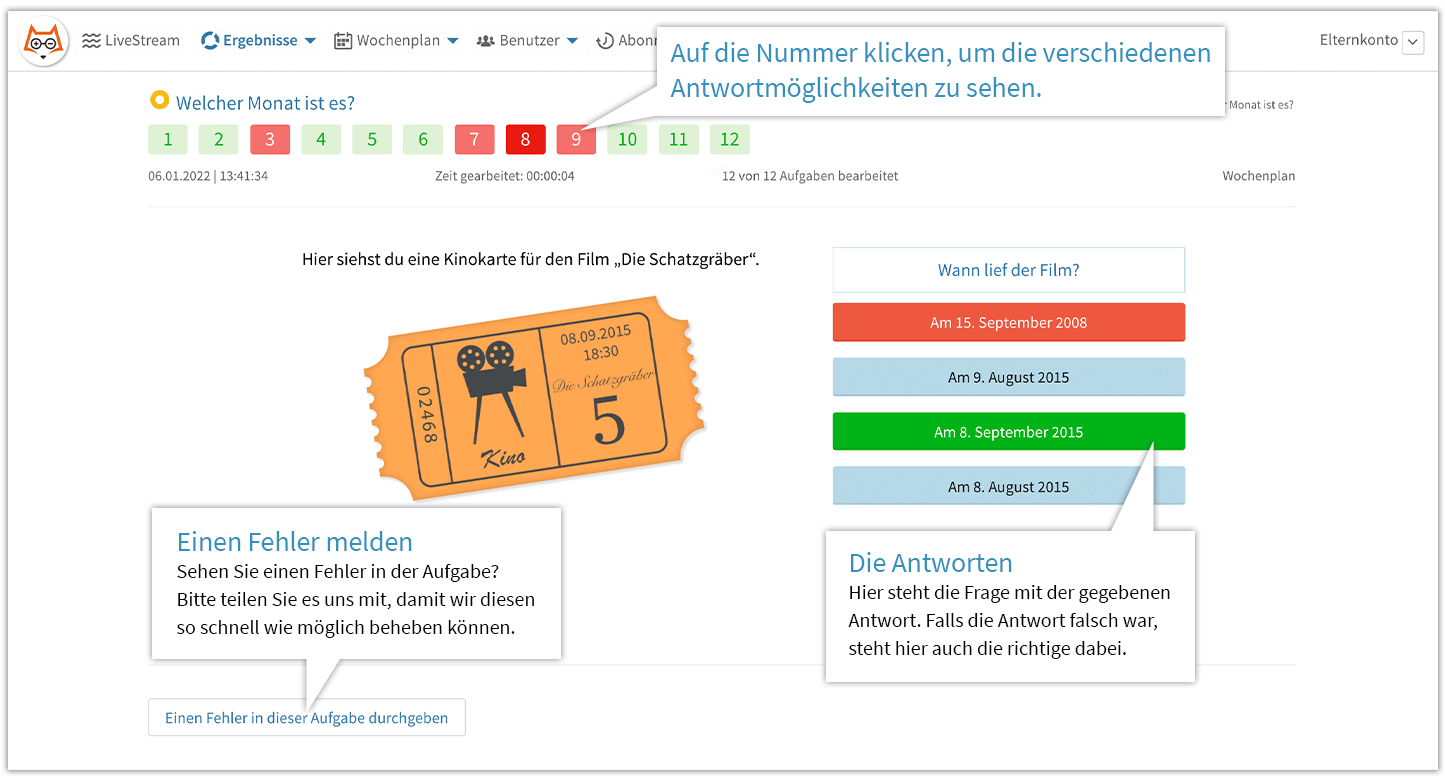Click the fox logo icon
The width and height of the screenshot is (1445, 782).
44,41
